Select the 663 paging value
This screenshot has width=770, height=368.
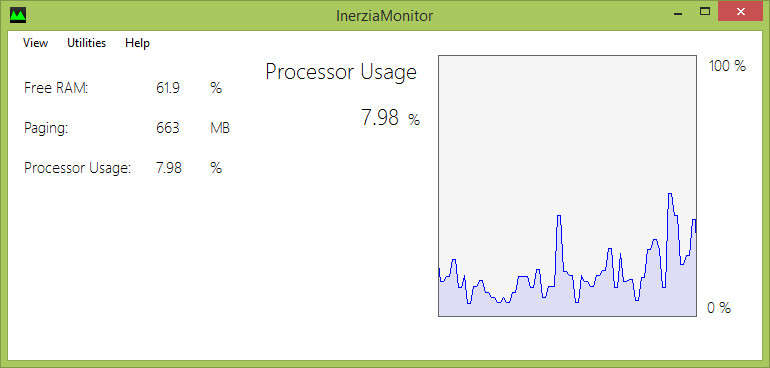(167, 129)
